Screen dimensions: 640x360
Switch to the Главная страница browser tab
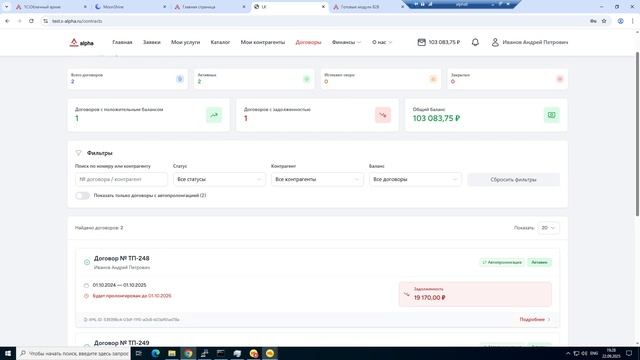[209, 7]
